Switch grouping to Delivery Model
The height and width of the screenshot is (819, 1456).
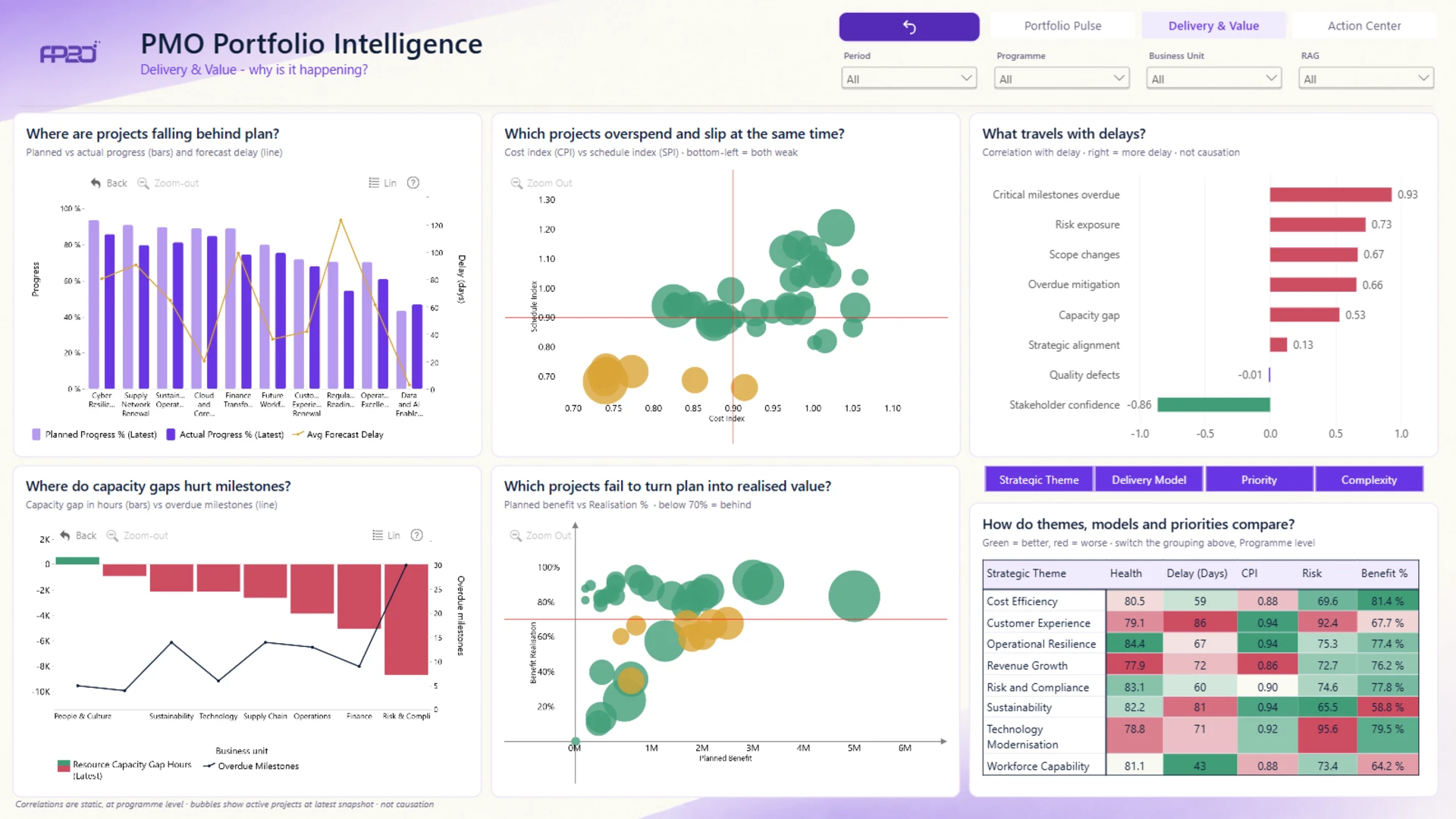(x=1149, y=479)
